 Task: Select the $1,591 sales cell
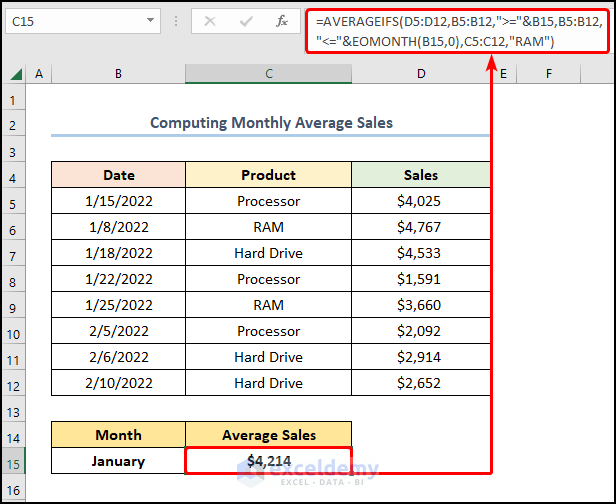pos(421,279)
